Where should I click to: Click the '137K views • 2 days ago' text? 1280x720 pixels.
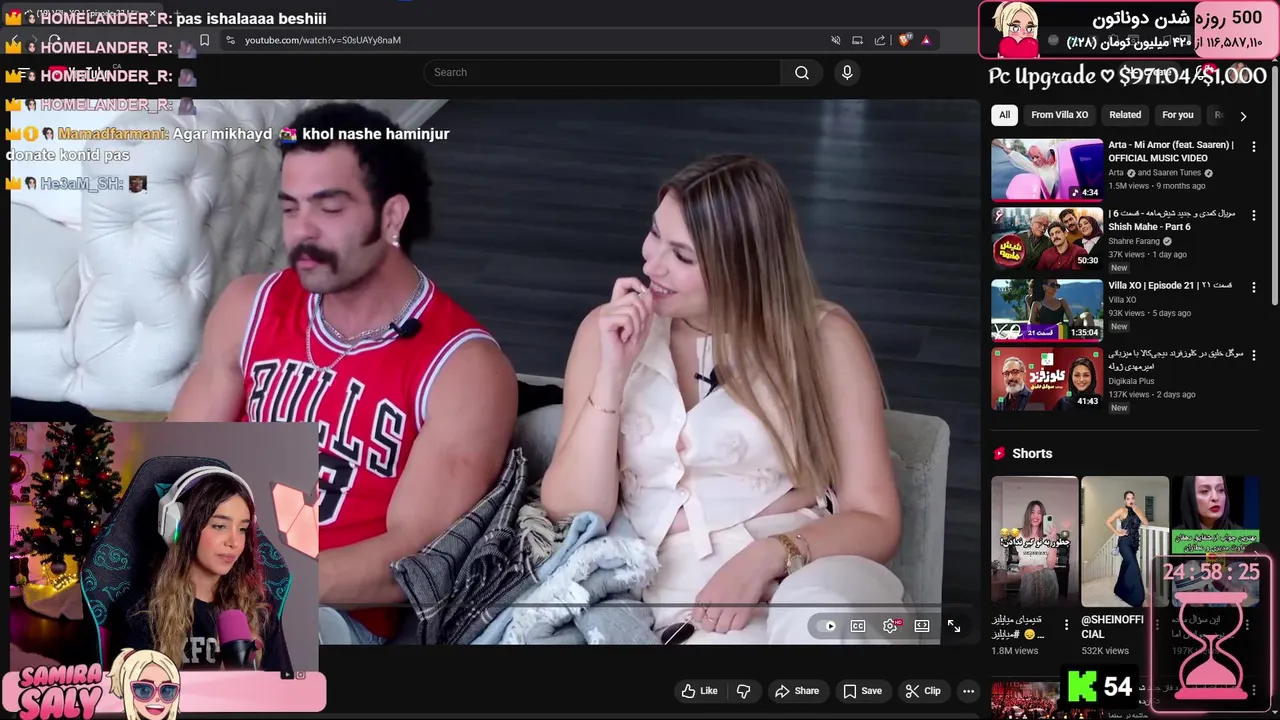1151,394
